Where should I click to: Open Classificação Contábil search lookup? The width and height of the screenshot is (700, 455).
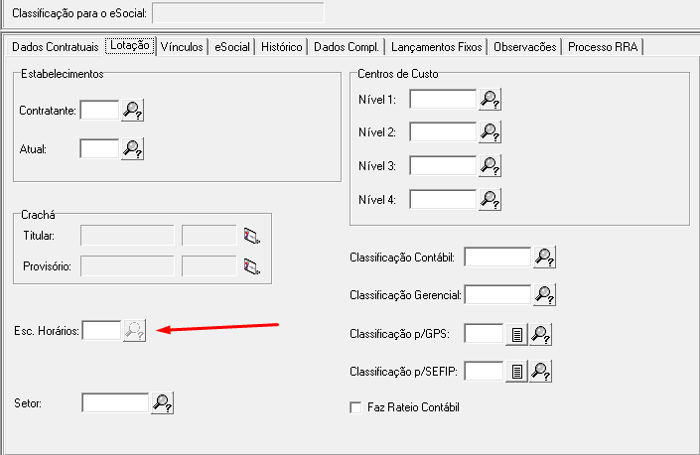point(544,258)
